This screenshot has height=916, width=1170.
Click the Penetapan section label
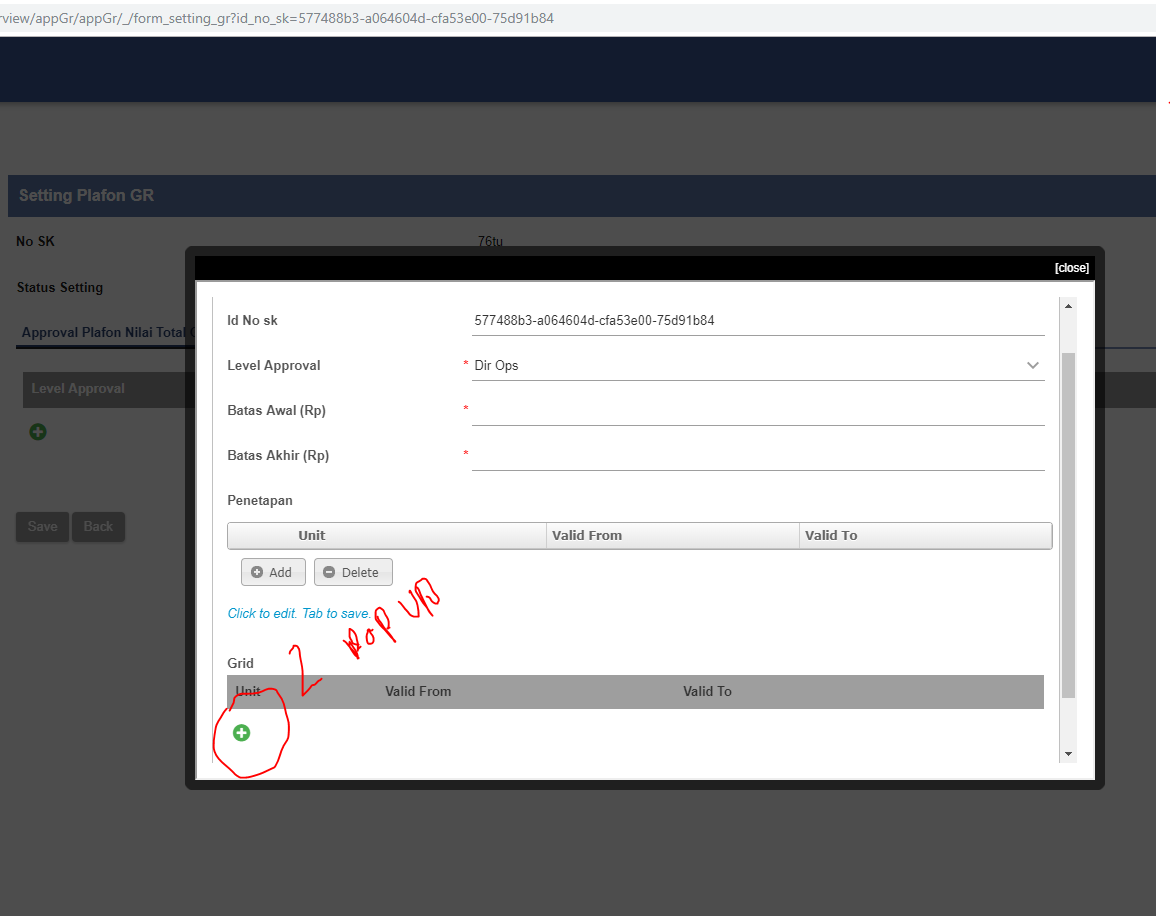pyautogui.click(x=260, y=501)
